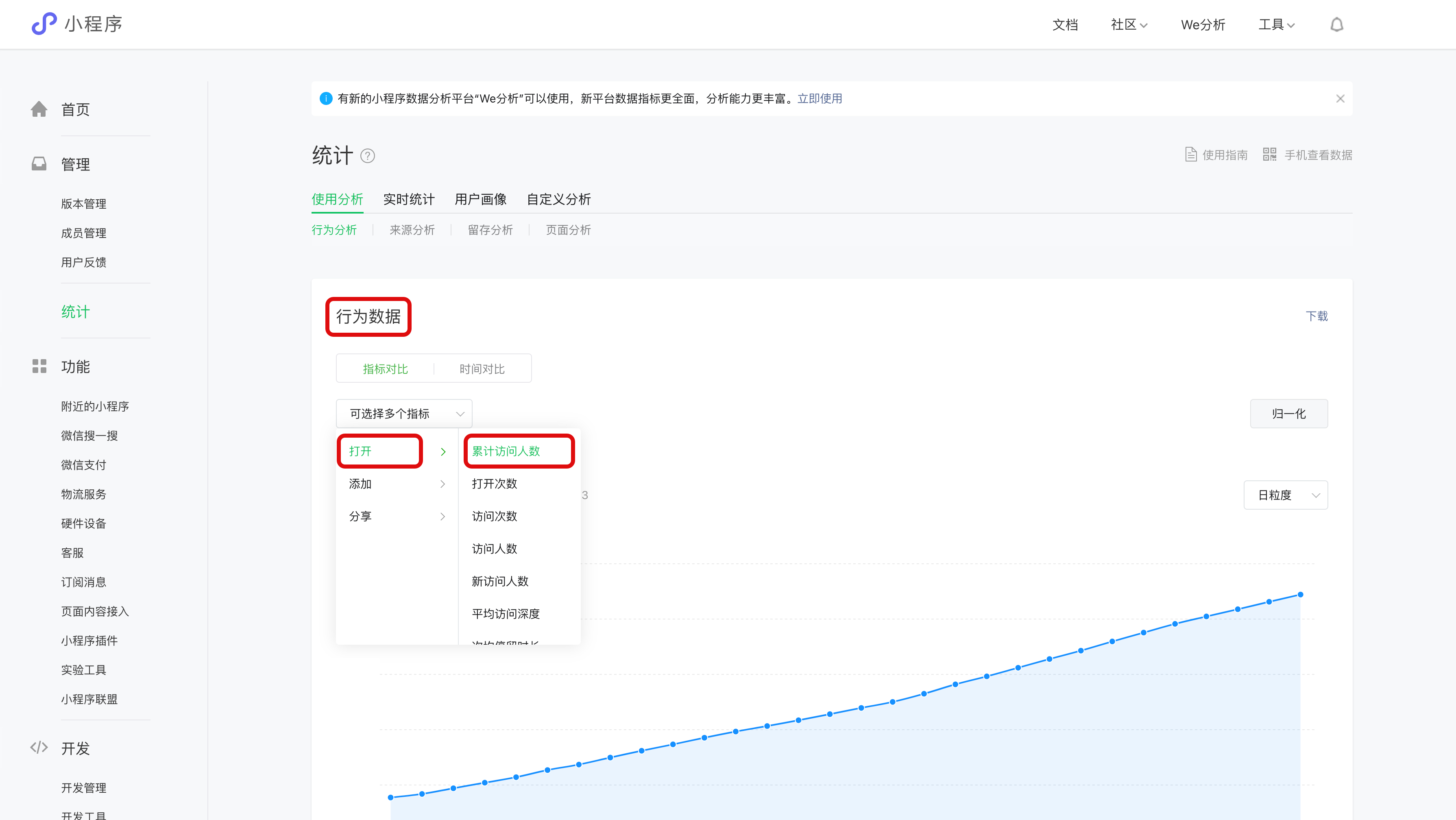Expand the 添加 submenu arrow
Screen dimensions: 1456x820
point(442,484)
